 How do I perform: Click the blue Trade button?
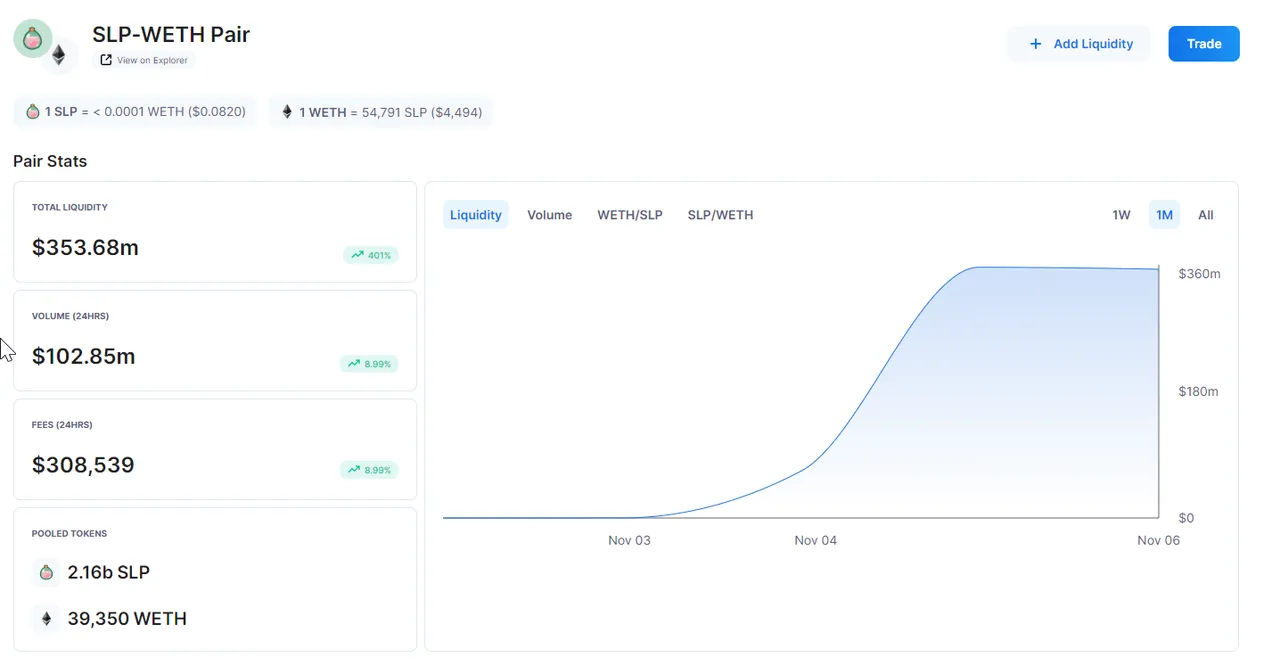click(x=1204, y=44)
